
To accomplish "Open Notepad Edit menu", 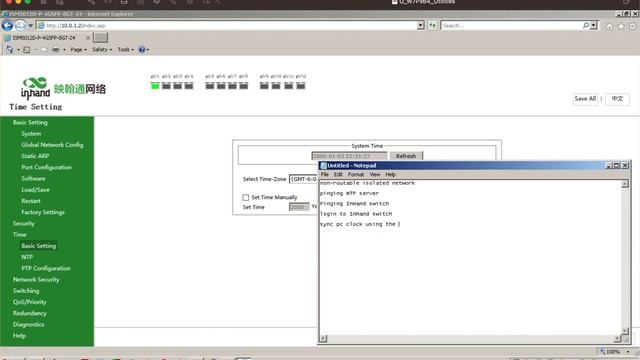I will (338, 174).
